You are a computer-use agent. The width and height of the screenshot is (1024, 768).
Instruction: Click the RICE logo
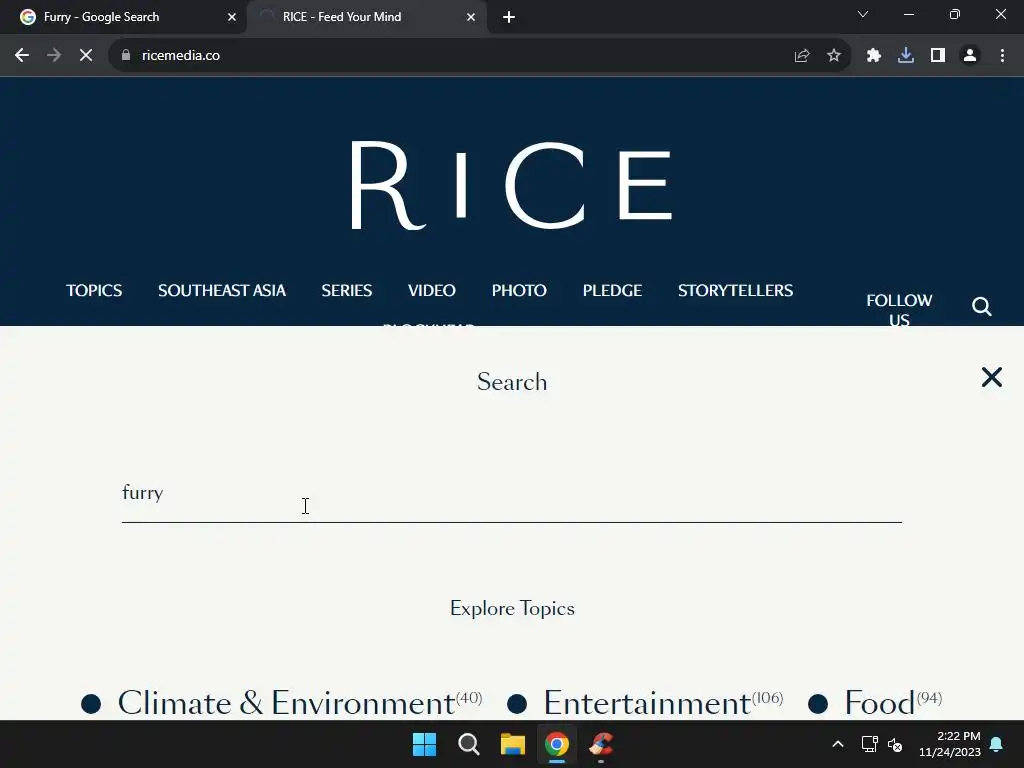(511, 185)
